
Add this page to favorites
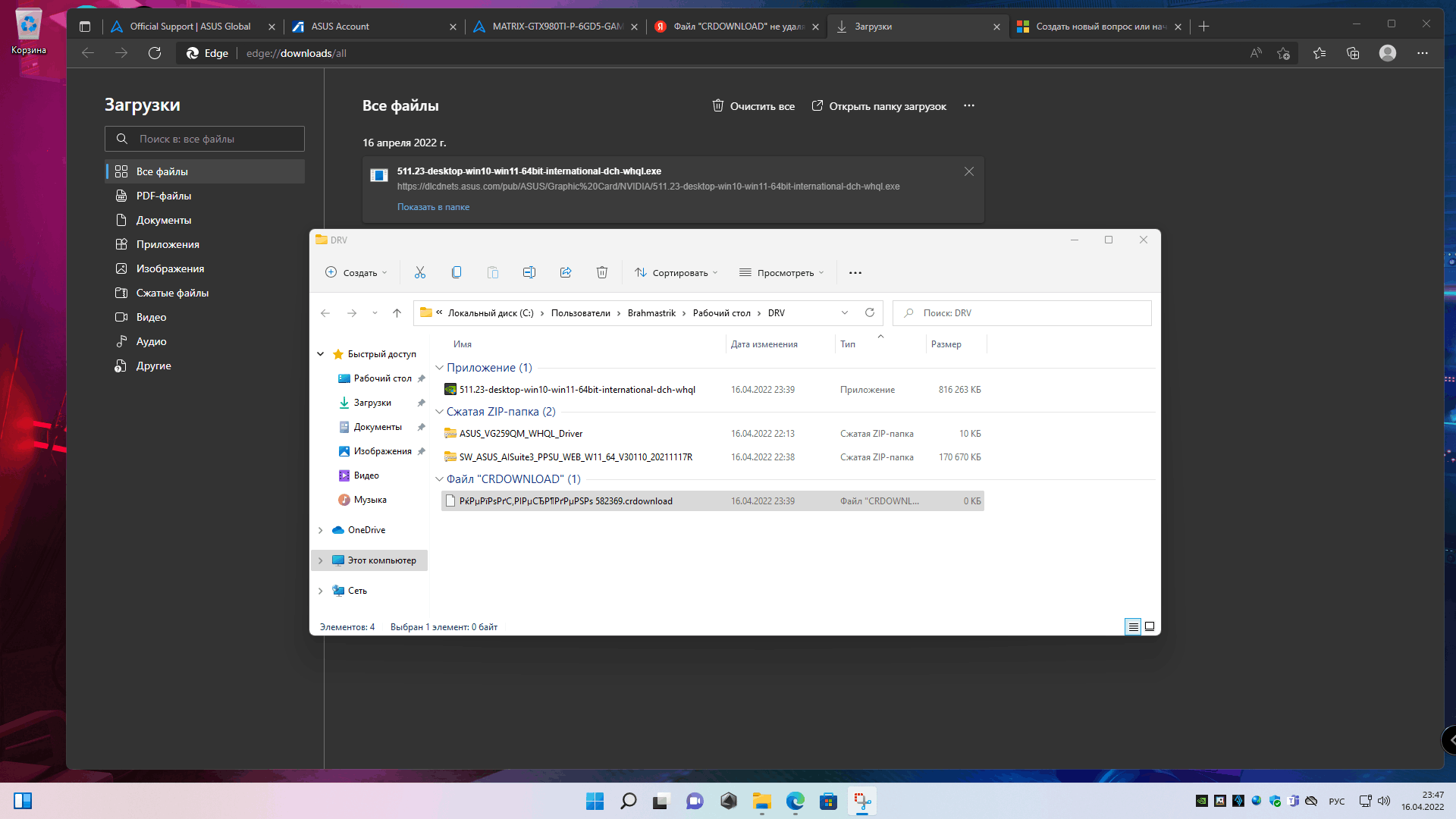click(1283, 53)
